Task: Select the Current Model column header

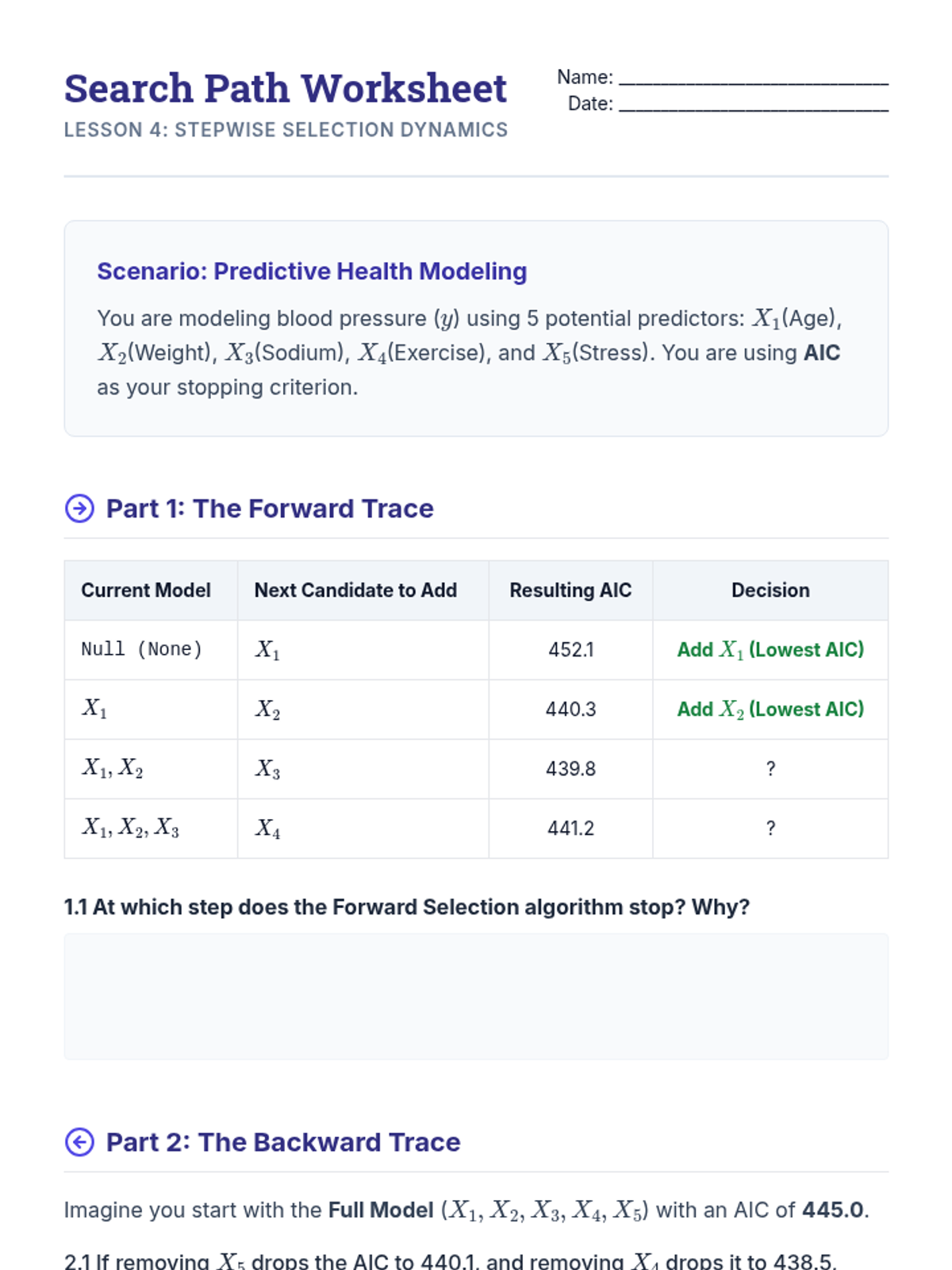Action: [146, 591]
